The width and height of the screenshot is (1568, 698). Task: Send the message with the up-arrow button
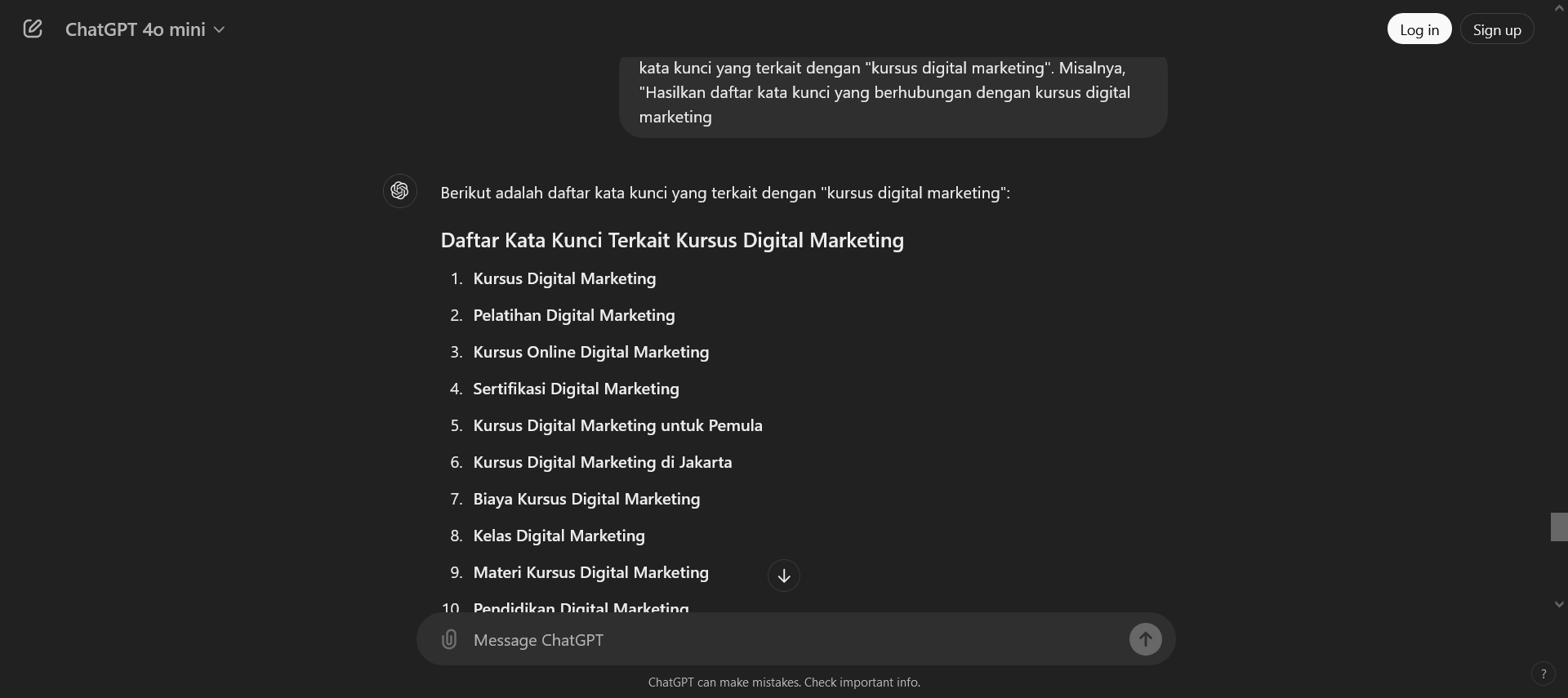(x=1146, y=639)
